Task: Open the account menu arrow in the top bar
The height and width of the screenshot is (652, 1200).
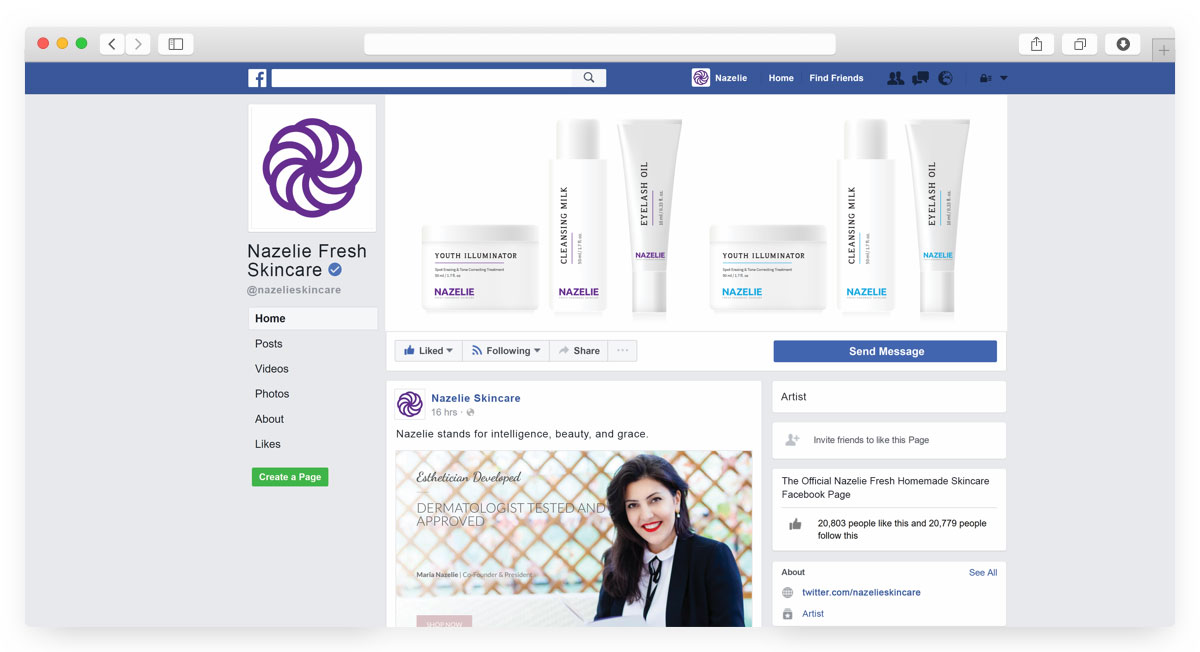Action: tap(1004, 78)
